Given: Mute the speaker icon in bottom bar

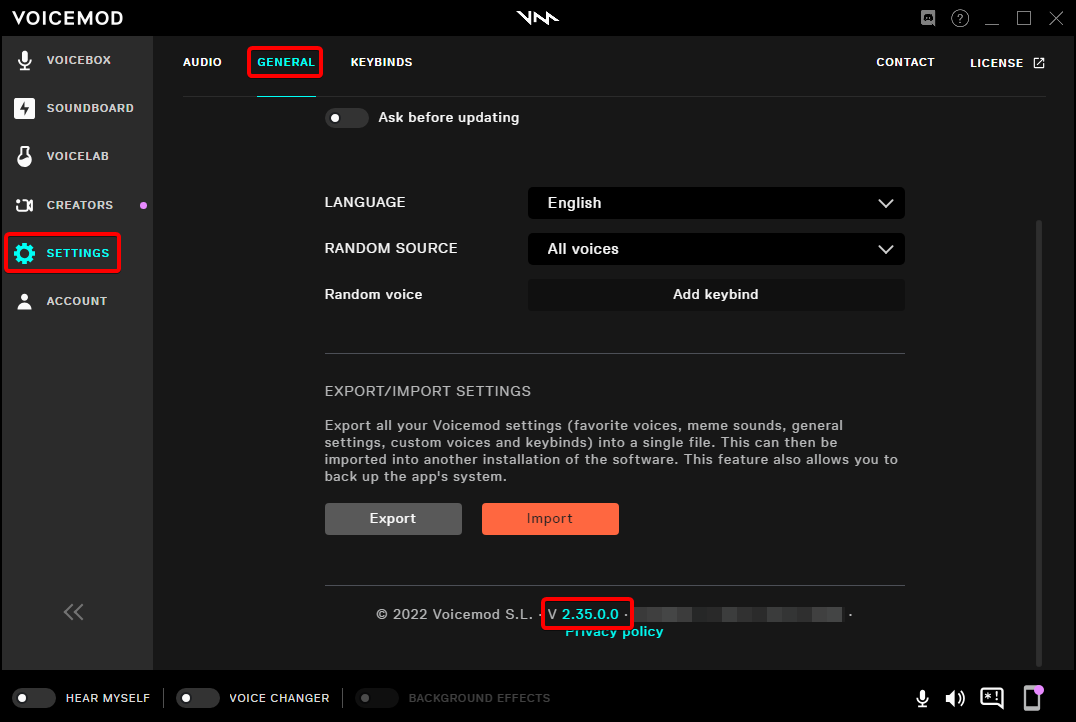Looking at the screenshot, I should [x=955, y=698].
